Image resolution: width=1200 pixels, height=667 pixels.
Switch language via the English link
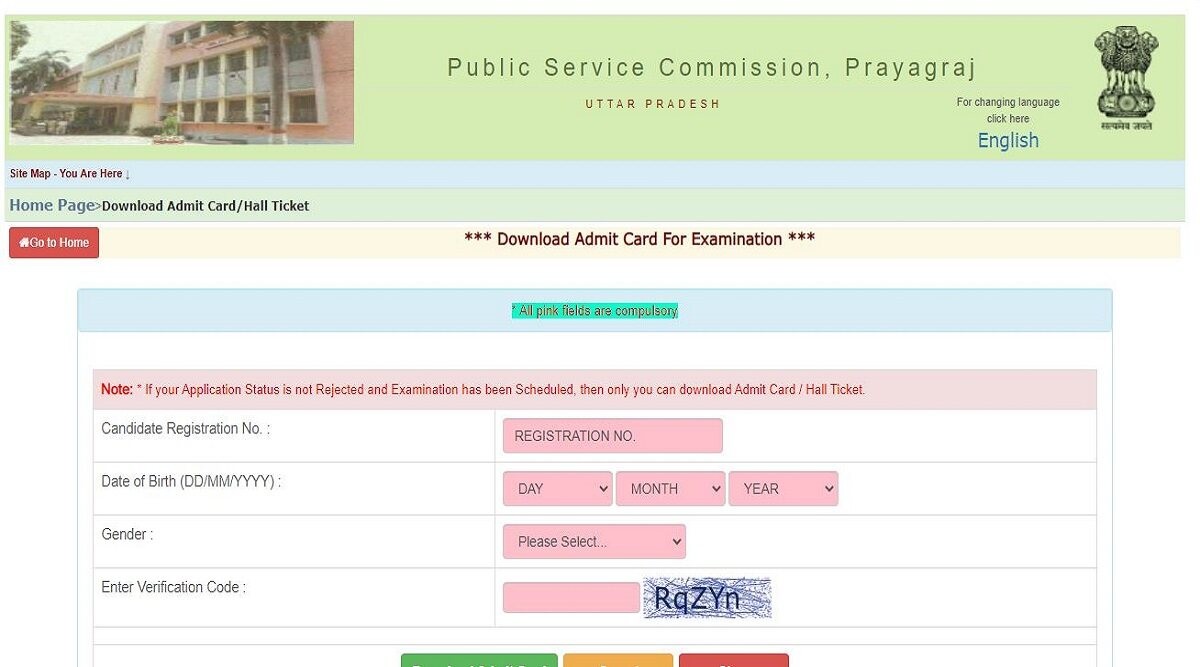(1007, 141)
